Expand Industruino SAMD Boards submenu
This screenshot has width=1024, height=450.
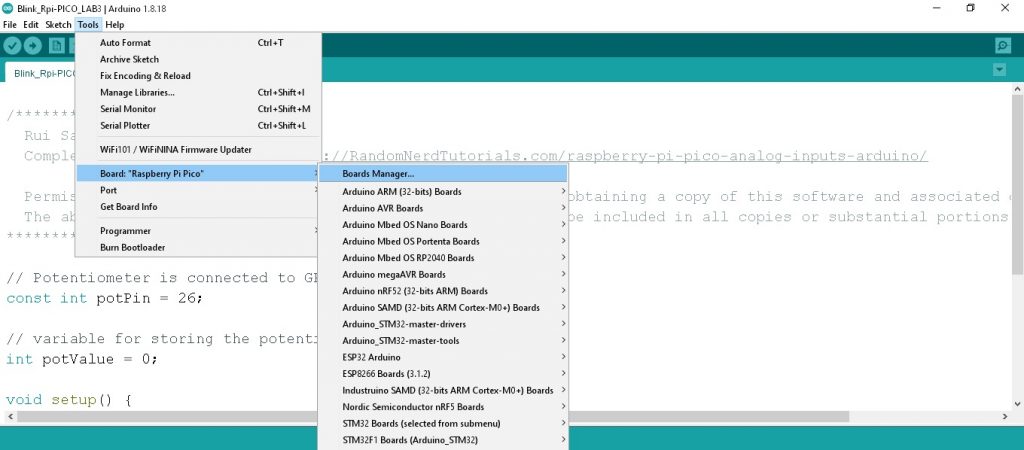click(x=443, y=391)
